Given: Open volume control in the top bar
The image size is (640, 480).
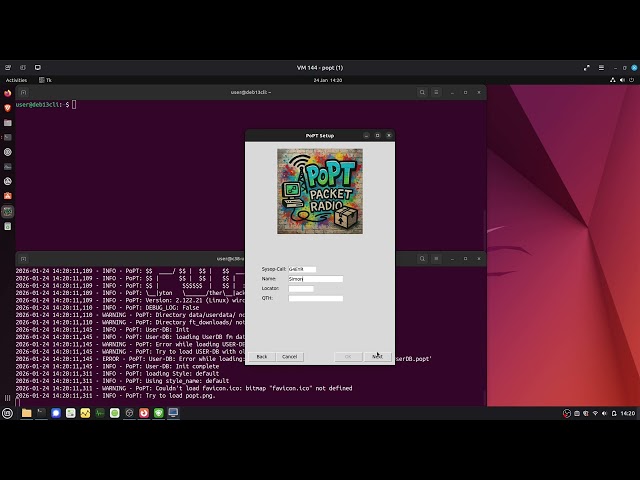Looking at the screenshot, I should tap(622, 80).
